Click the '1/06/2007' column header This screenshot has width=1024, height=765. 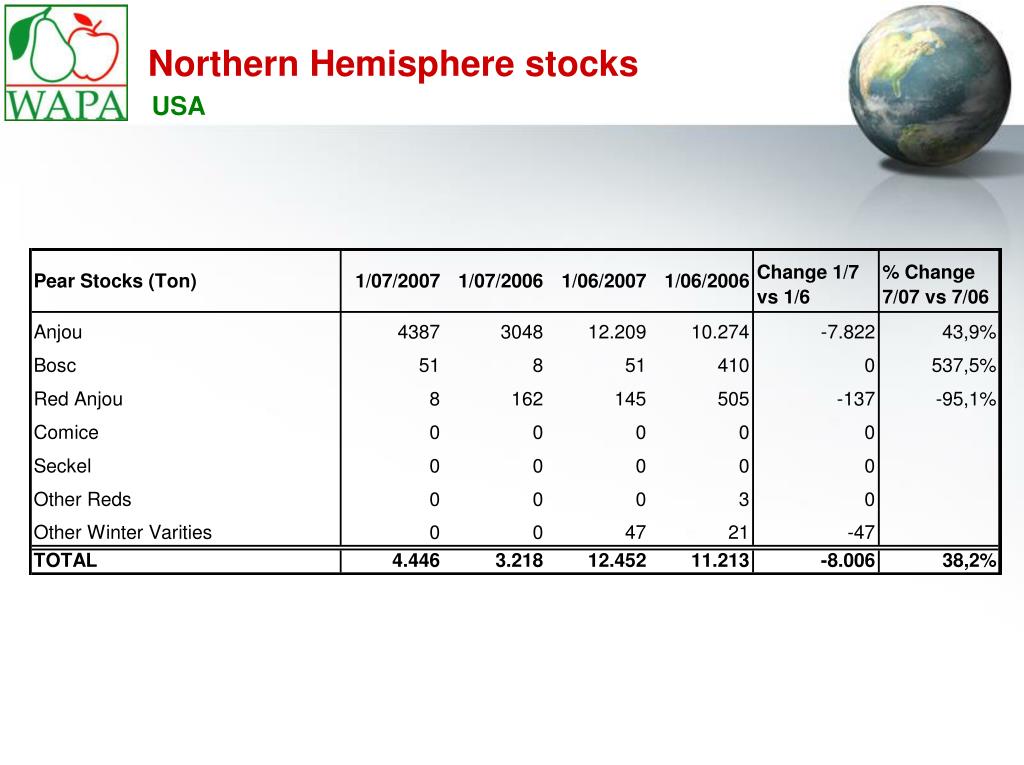coord(603,281)
